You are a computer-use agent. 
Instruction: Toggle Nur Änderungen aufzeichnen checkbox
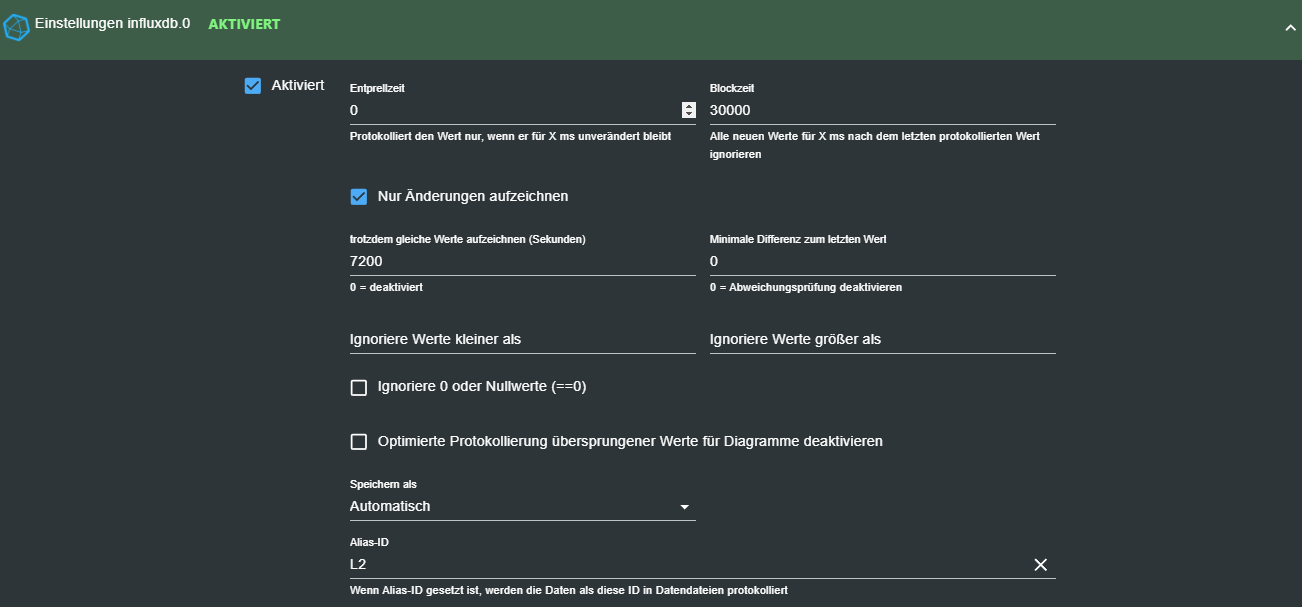[x=359, y=197]
